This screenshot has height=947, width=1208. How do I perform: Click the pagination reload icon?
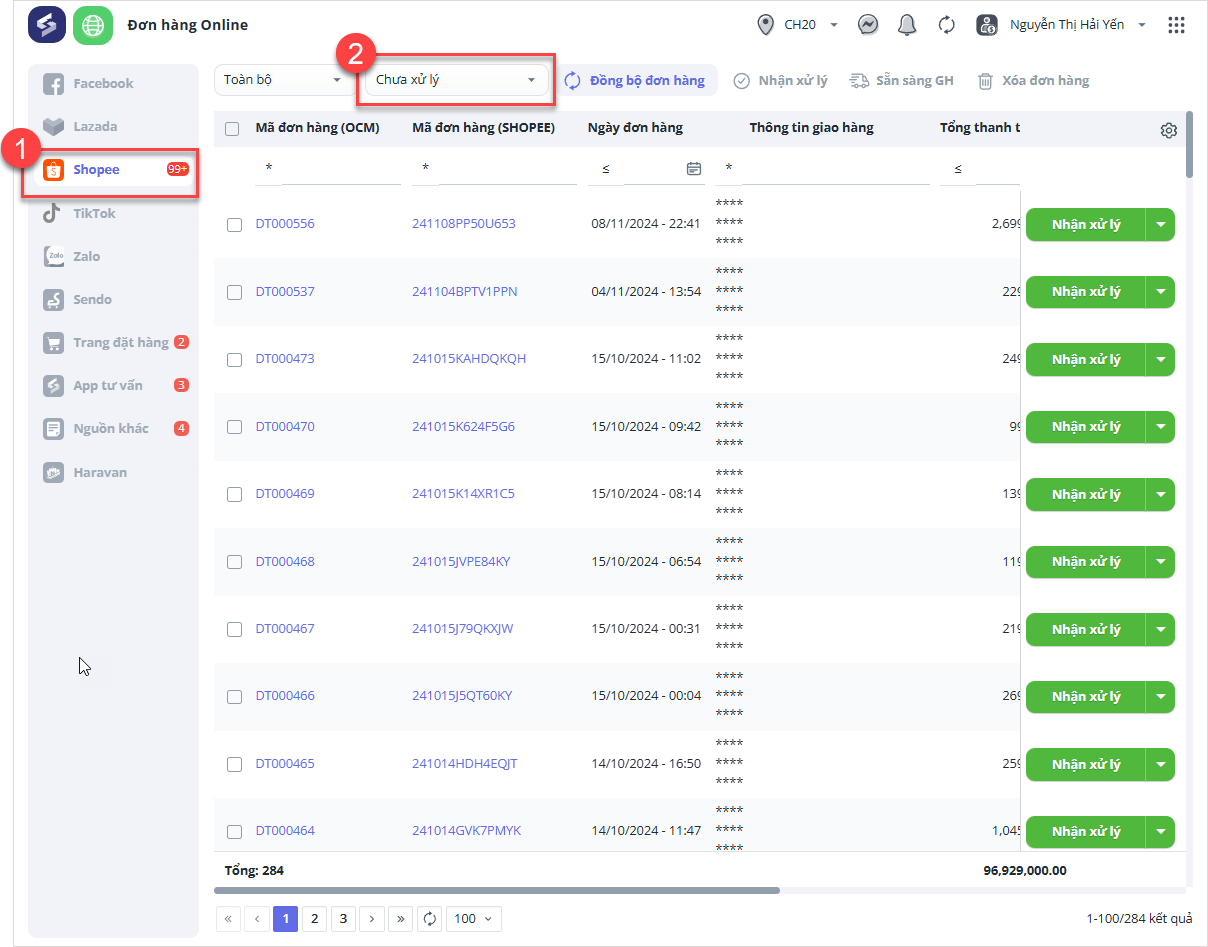click(429, 918)
